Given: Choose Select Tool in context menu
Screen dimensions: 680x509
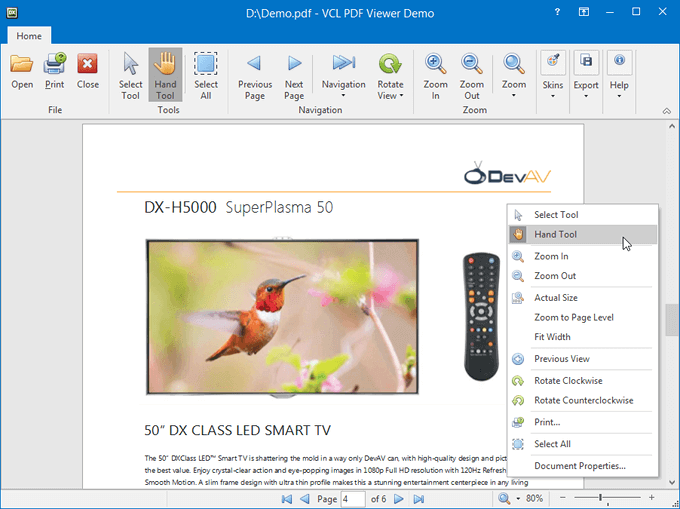Looking at the screenshot, I should coord(582,215).
